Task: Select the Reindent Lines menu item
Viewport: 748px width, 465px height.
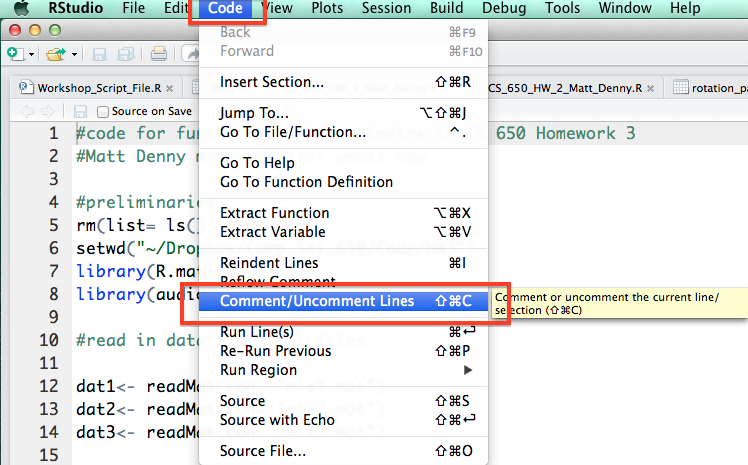Action: 343,263
